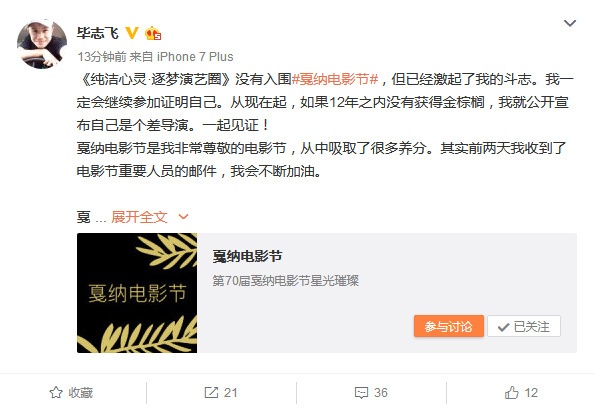Image resolution: width=595 pixels, height=411 pixels.
Task: Expand full post with 展开全文
Action: [139, 217]
